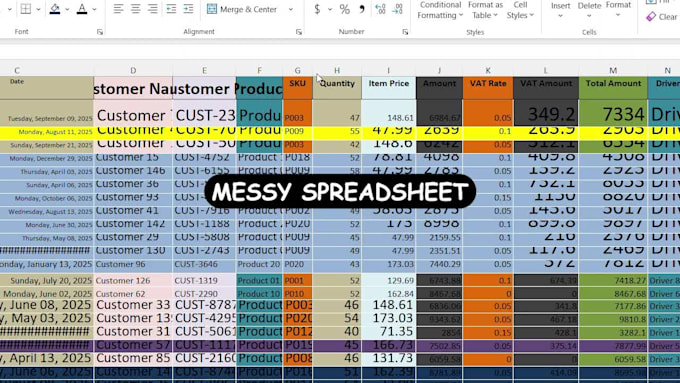Image resolution: width=680 pixels, height=383 pixels.
Task: Open Conditional Formatting menu
Action: (440, 10)
